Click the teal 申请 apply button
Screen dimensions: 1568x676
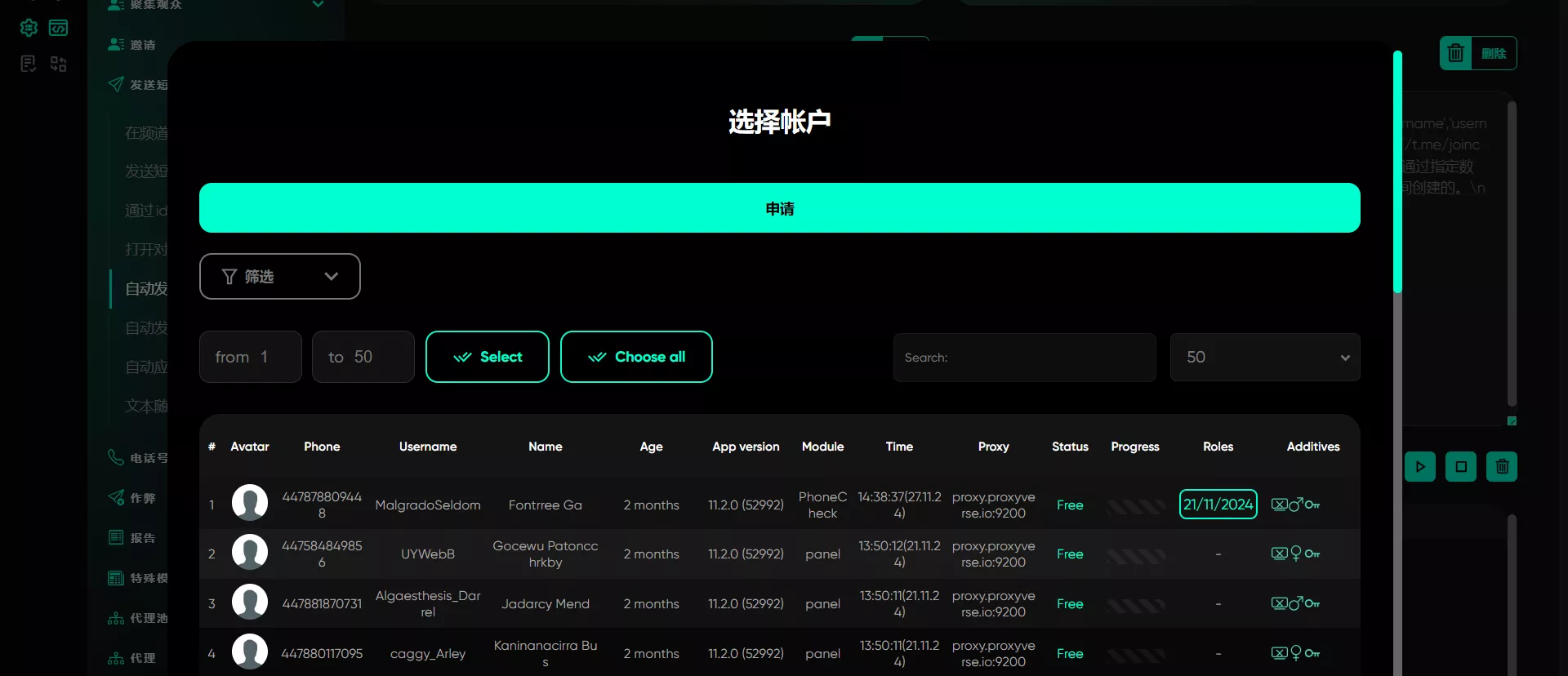(780, 208)
